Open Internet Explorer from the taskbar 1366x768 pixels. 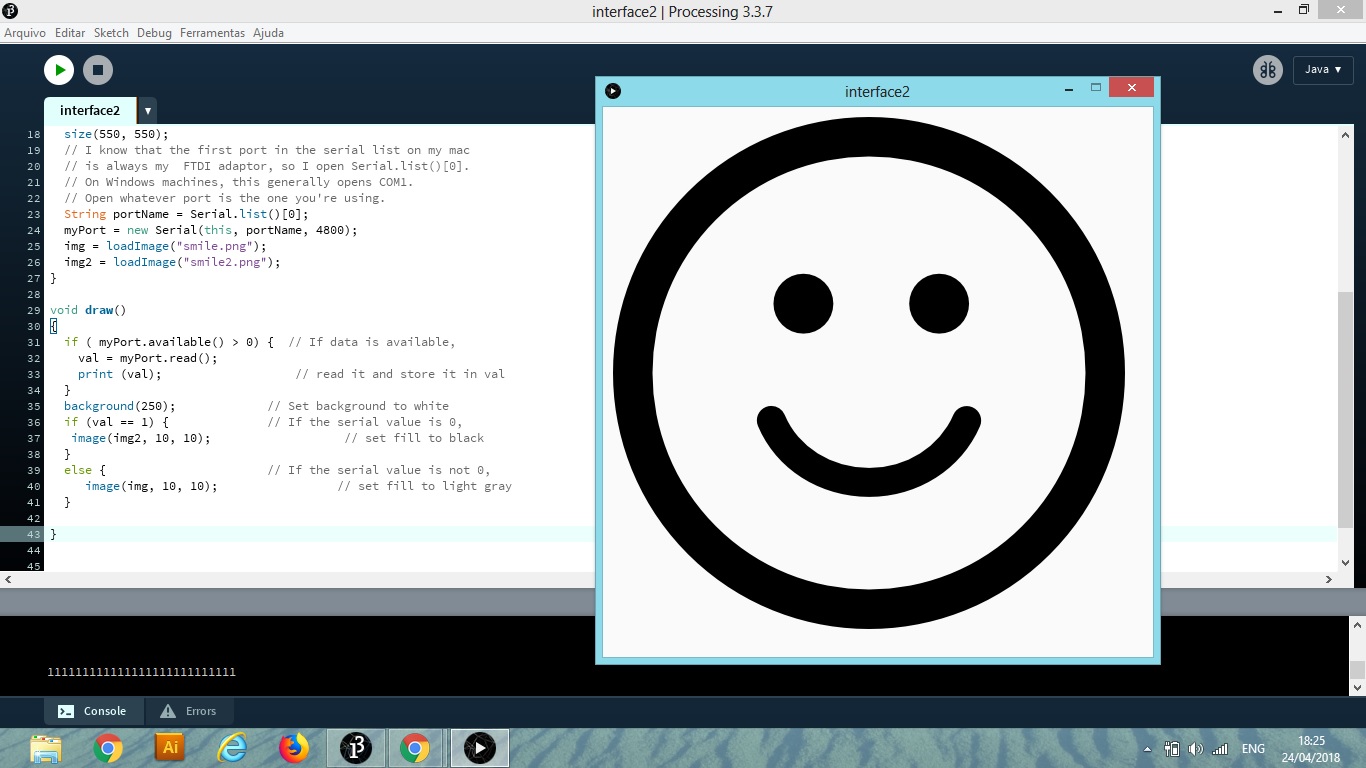click(x=232, y=747)
